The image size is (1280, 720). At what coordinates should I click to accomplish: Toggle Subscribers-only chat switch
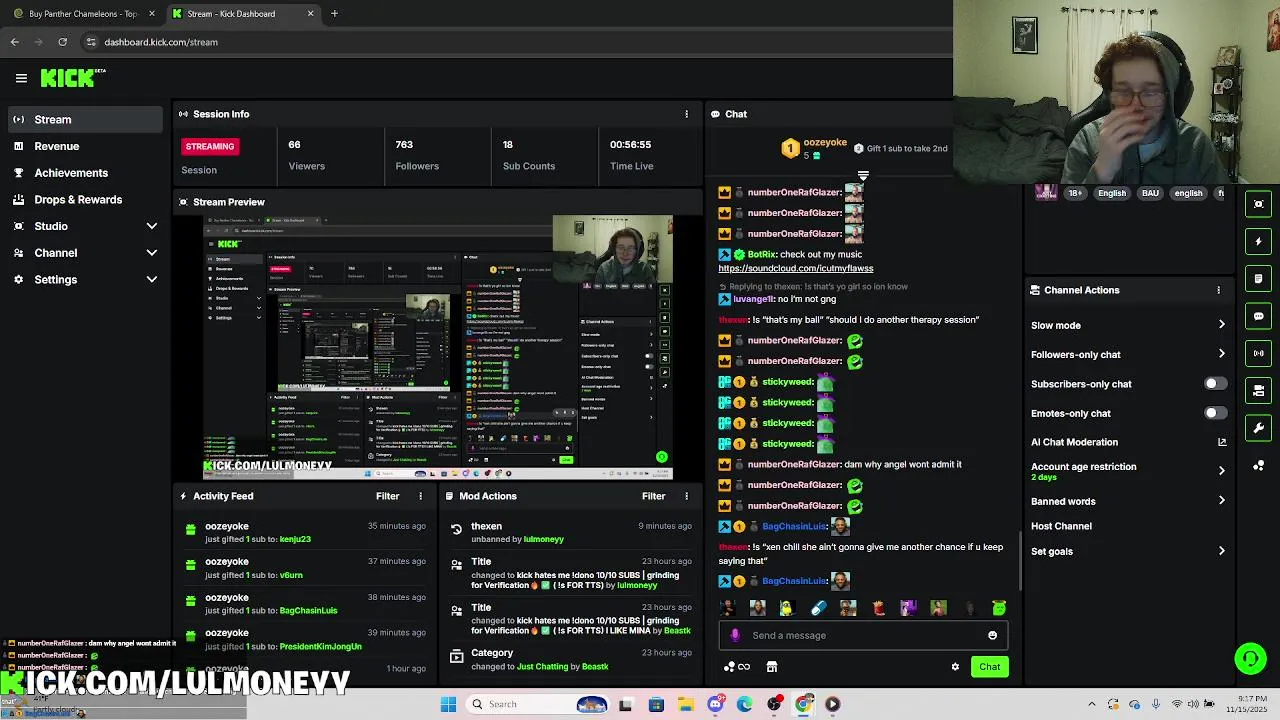(1215, 384)
